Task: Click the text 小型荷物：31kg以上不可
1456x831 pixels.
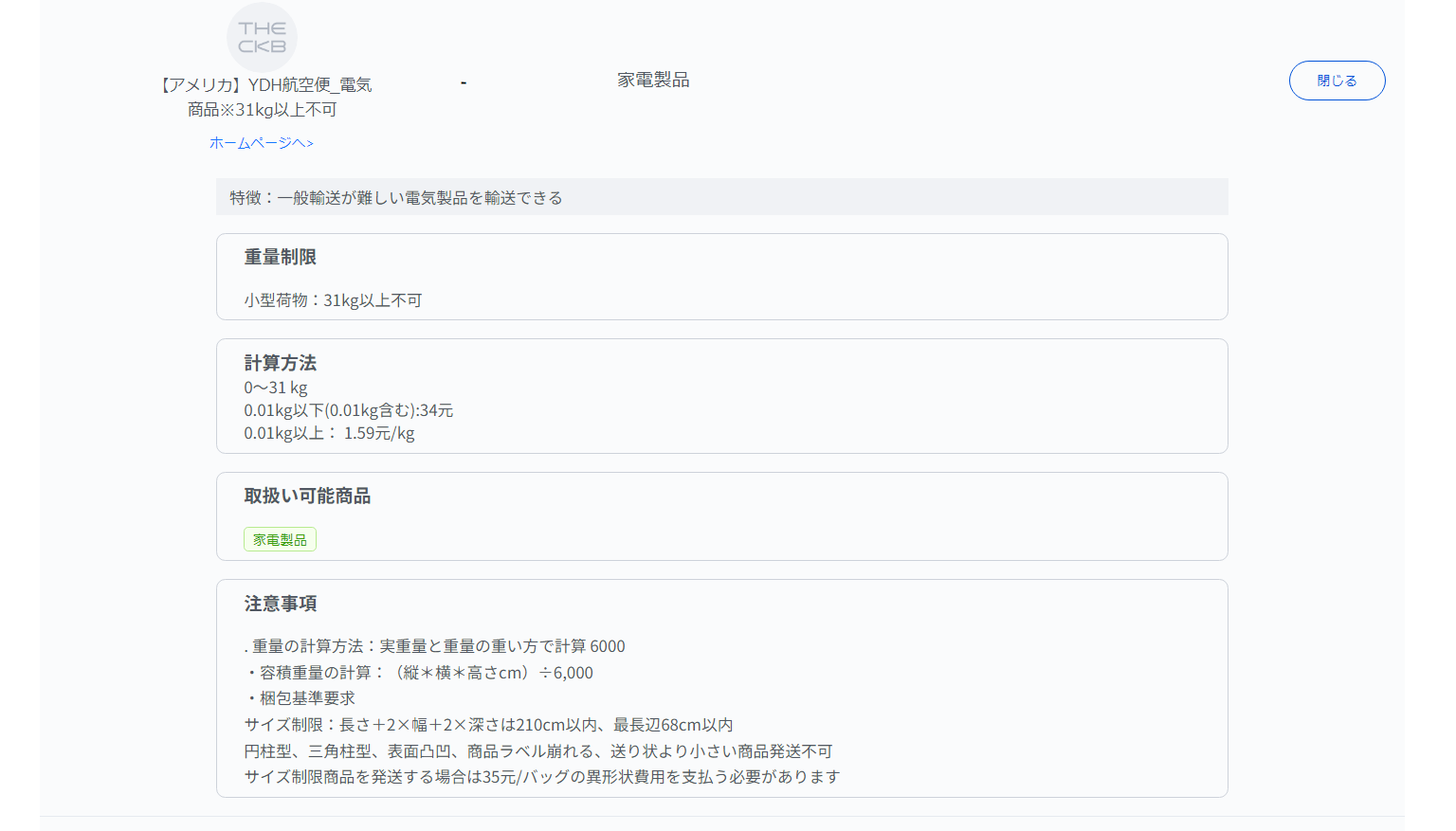Action: pyautogui.click(x=333, y=300)
